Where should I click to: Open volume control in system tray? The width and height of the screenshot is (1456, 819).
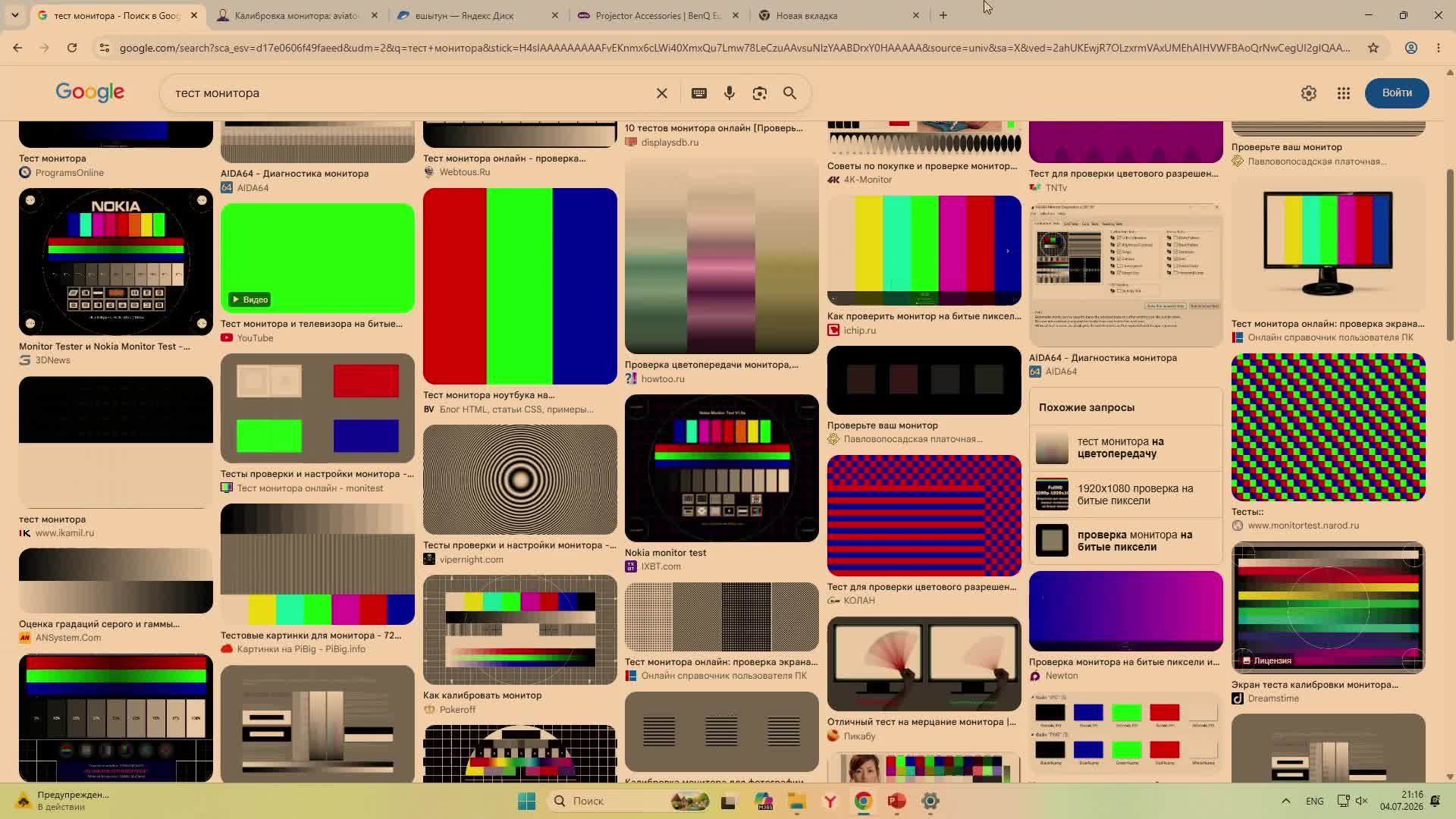point(1362,801)
